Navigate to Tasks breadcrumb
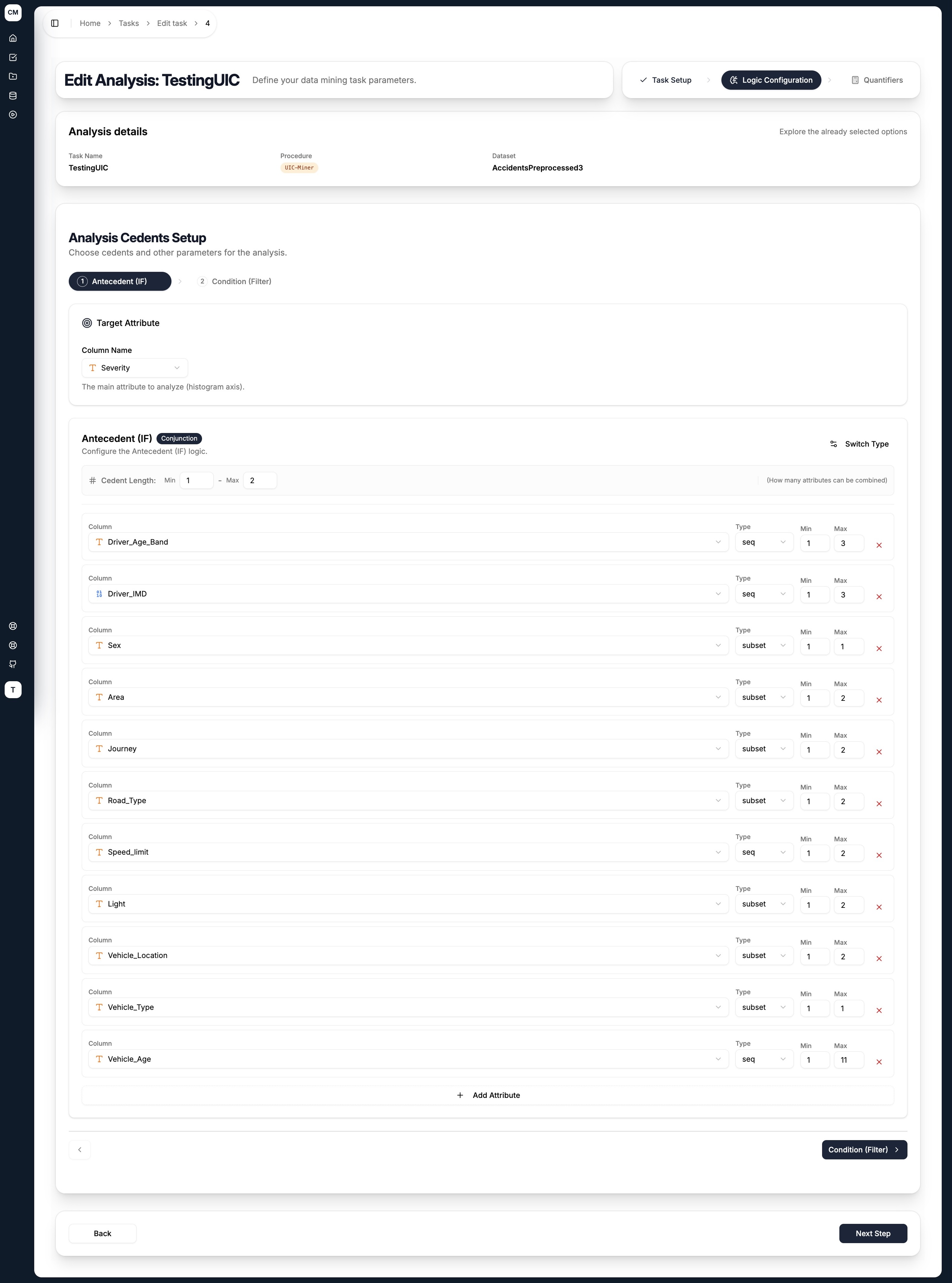 point(129,23)
